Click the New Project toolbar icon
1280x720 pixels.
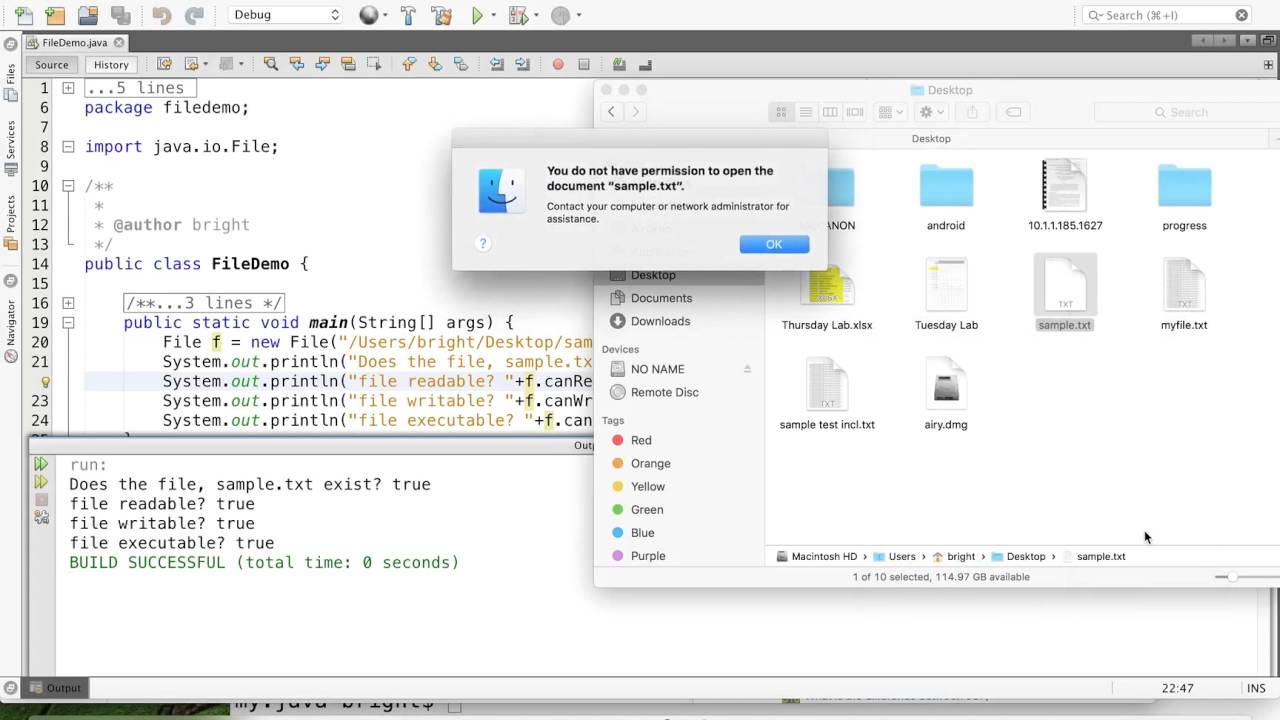(55, 15)
